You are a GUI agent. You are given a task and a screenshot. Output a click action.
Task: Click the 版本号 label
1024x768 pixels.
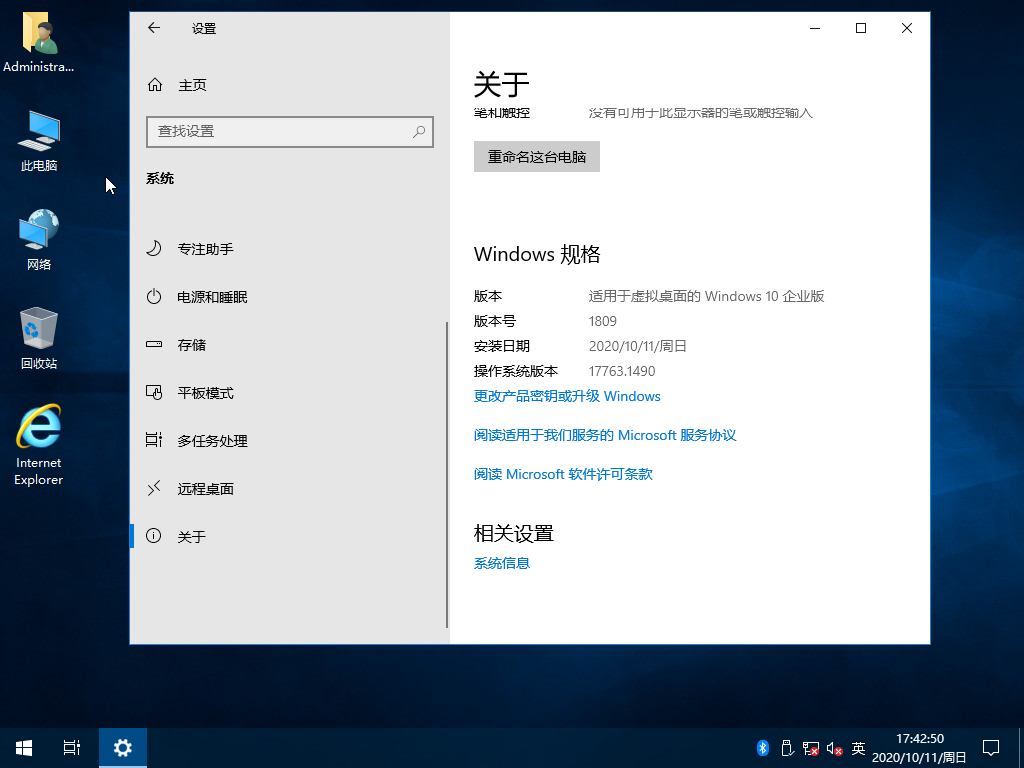click(494, 321)
